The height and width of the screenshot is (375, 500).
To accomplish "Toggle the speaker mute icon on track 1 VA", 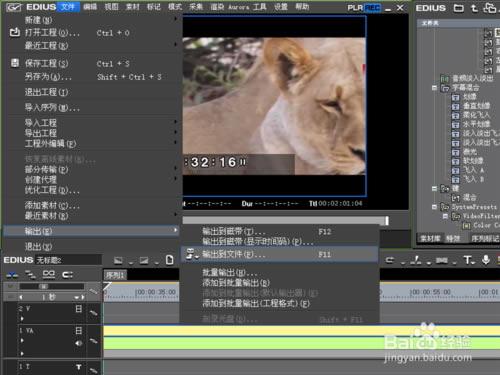I will [79, 343].
